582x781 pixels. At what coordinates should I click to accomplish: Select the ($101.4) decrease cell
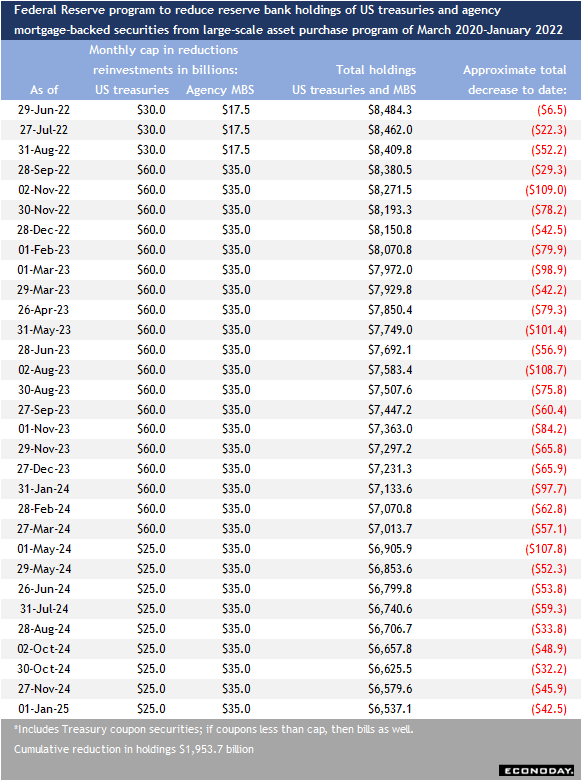[546, 330]
